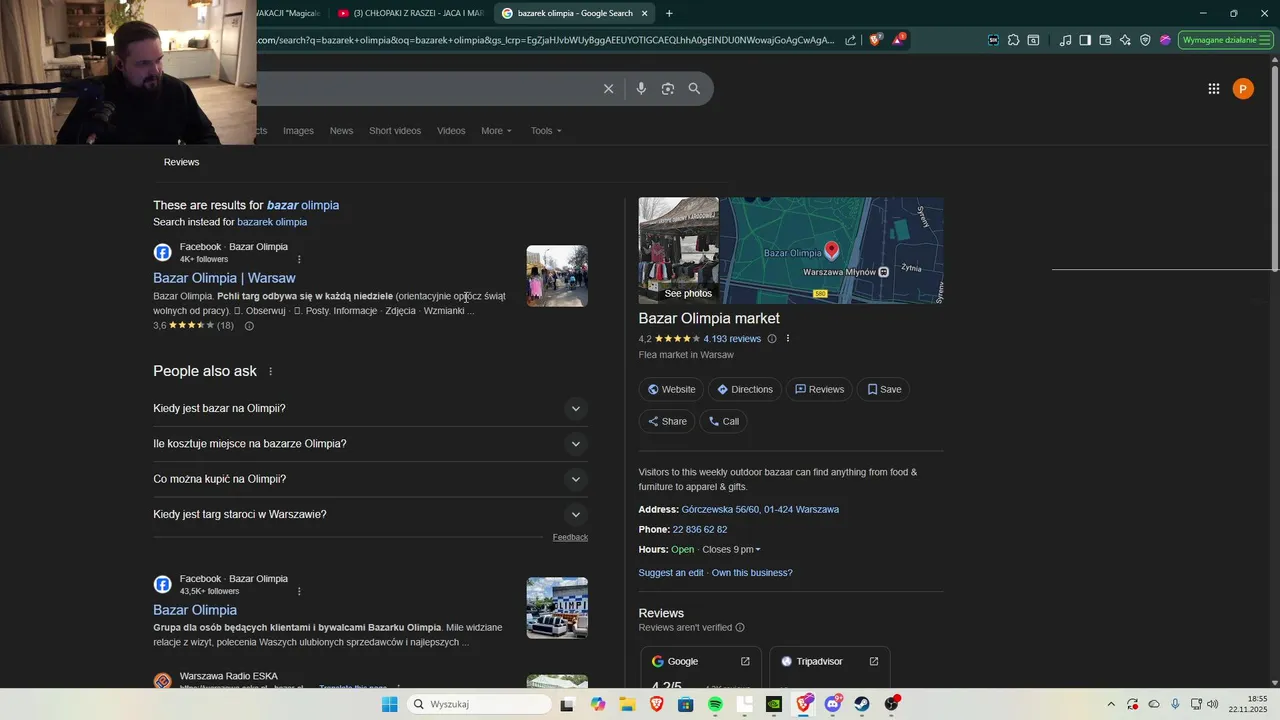The width and height of the screenshot is (1280, 720).
Task: Toggle the browser sidebar panel icon
Action: point(1085,40)
